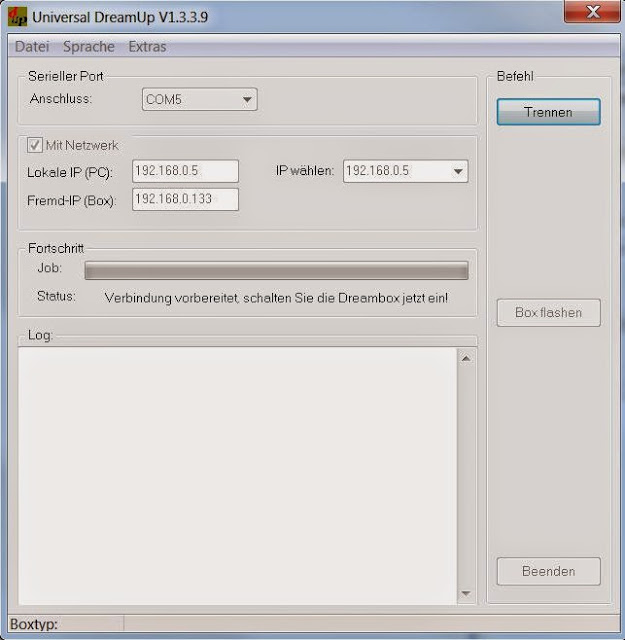Open the Datei menu
The width and height of the screenshot is (625, 640).
coord(32,47)
